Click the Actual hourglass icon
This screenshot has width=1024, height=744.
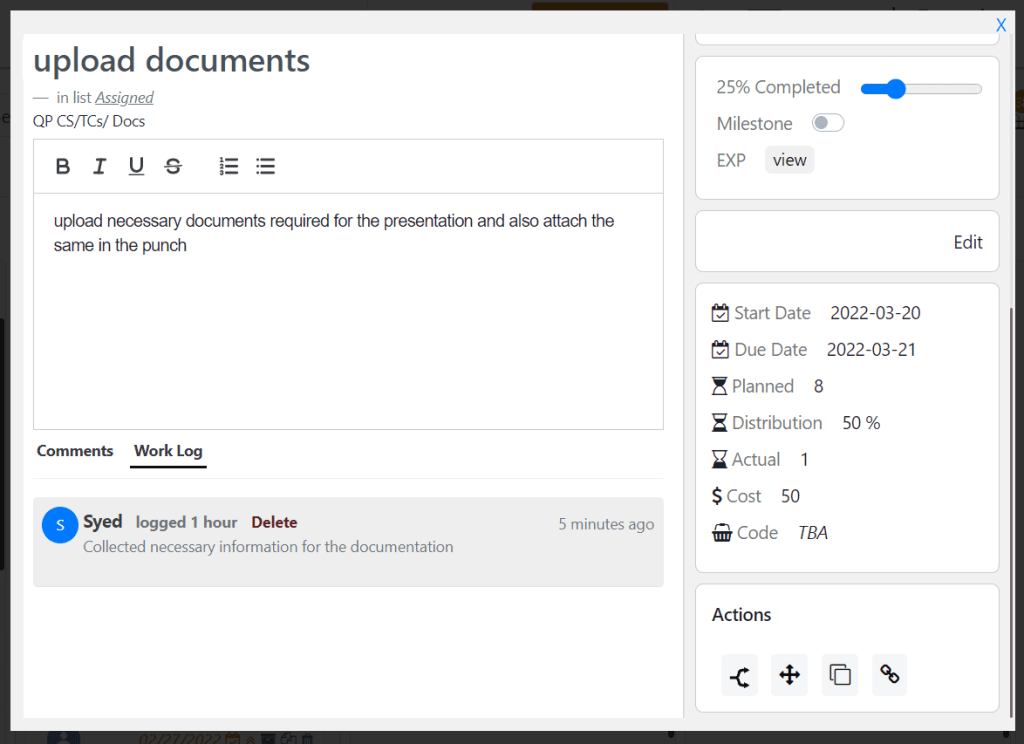[719, 459]
